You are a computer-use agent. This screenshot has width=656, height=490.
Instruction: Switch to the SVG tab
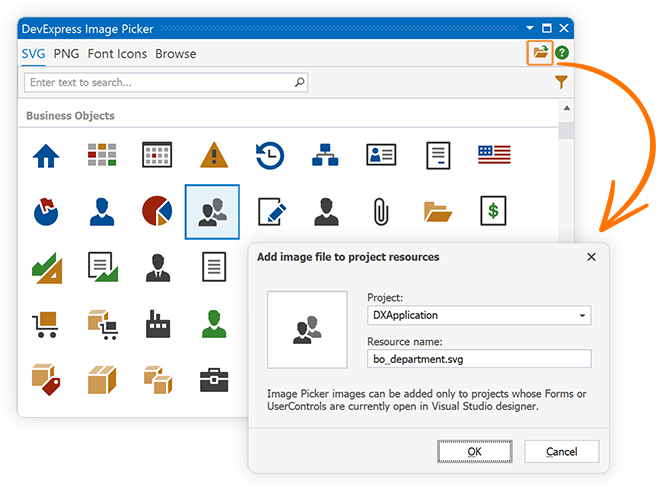pos(33,54)
